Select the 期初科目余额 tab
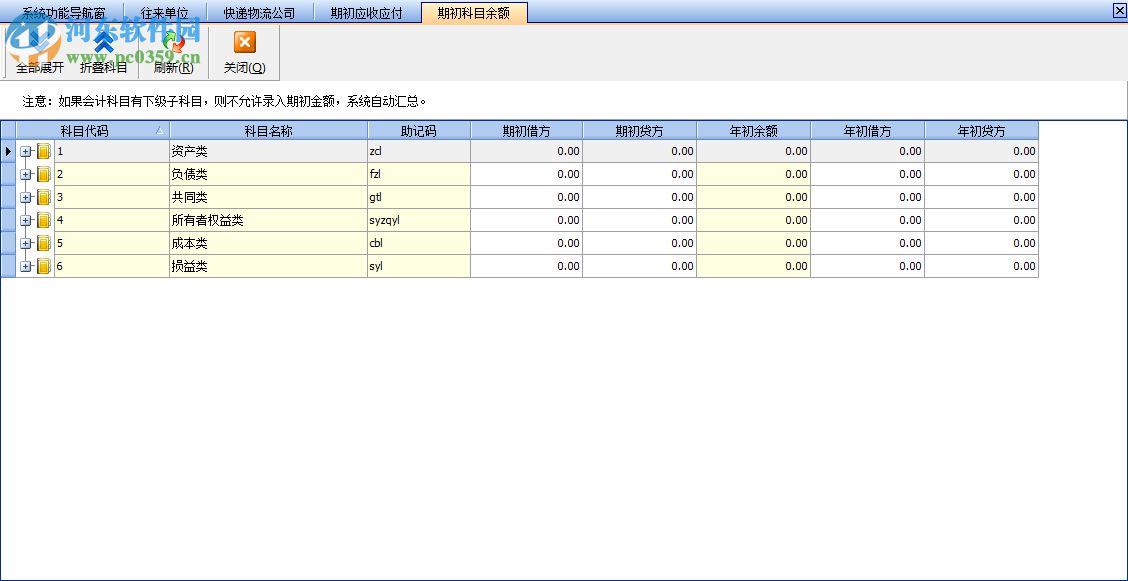This screenshot has width=1128, height=581. coord(474,13)
